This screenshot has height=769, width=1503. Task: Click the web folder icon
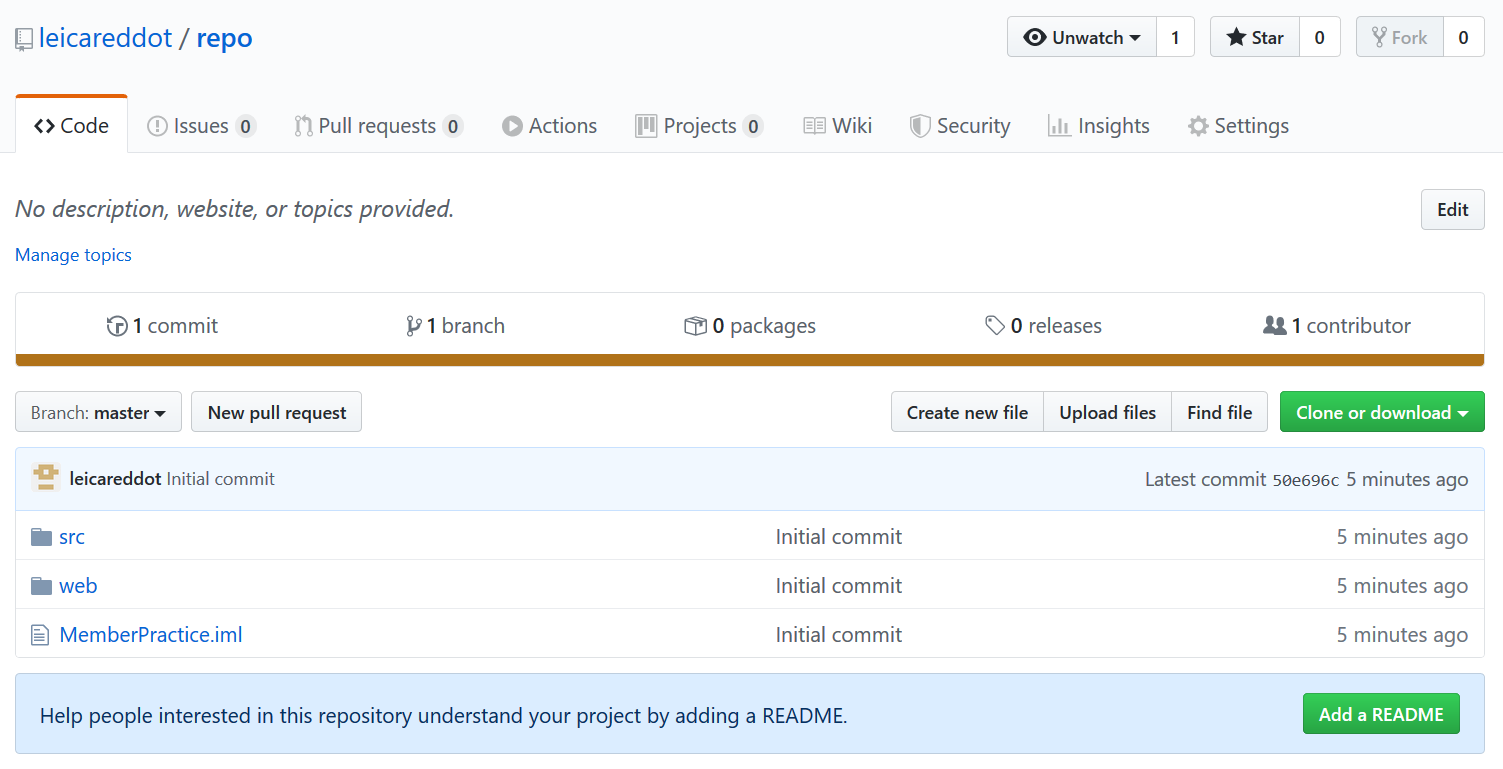tap(41, 586)
